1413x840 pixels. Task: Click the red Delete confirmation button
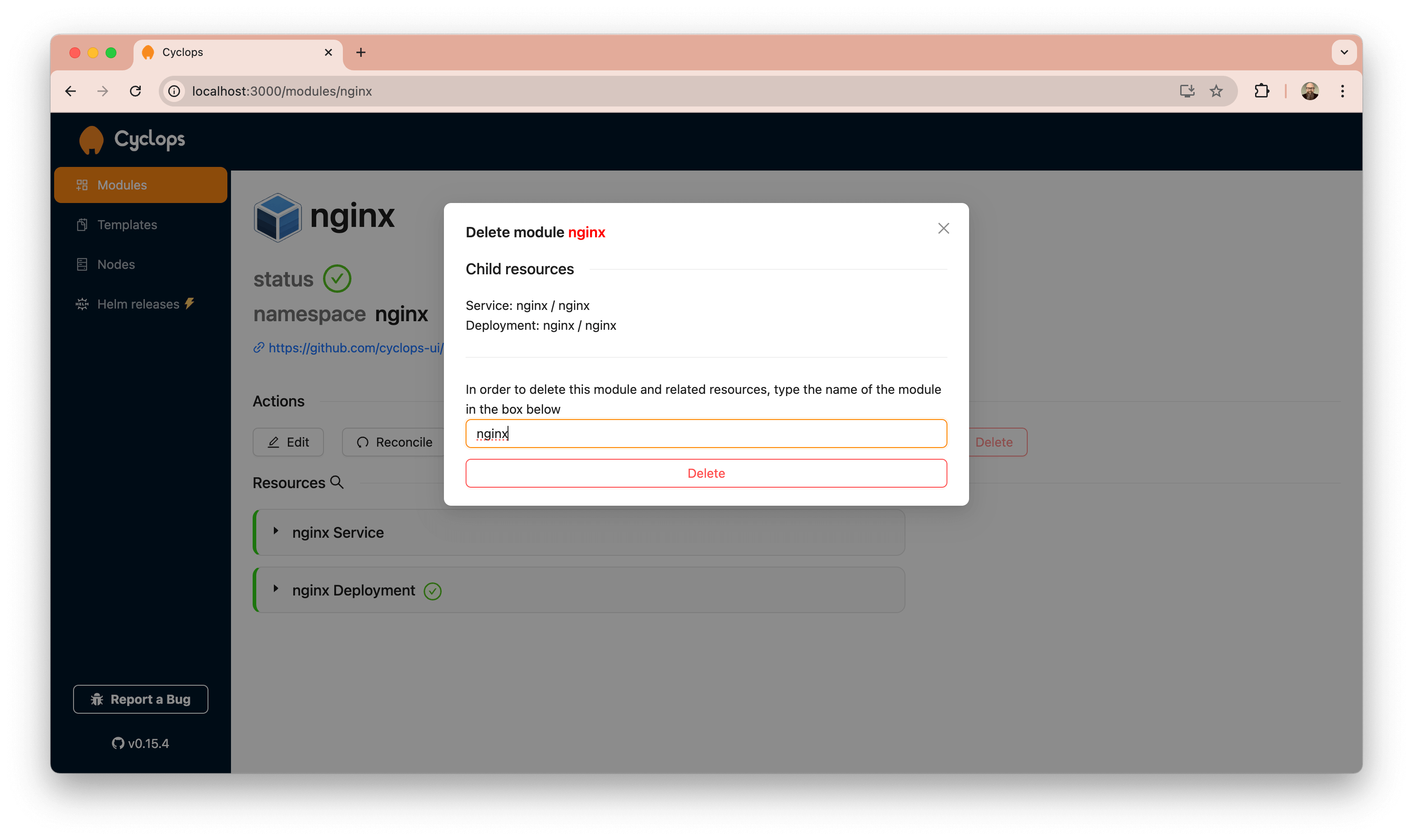click(706, 473)
